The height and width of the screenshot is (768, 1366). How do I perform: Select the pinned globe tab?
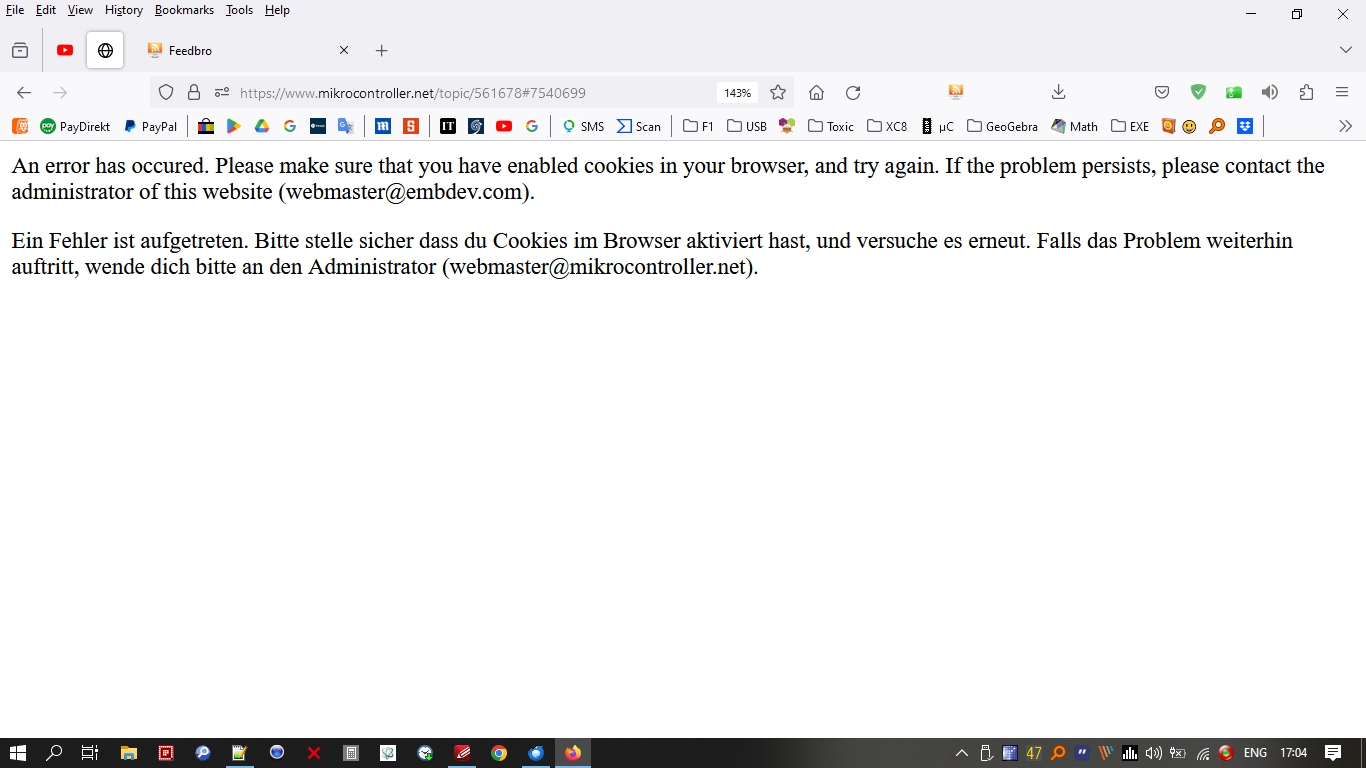pyautogui.click(x=105, y=50)
